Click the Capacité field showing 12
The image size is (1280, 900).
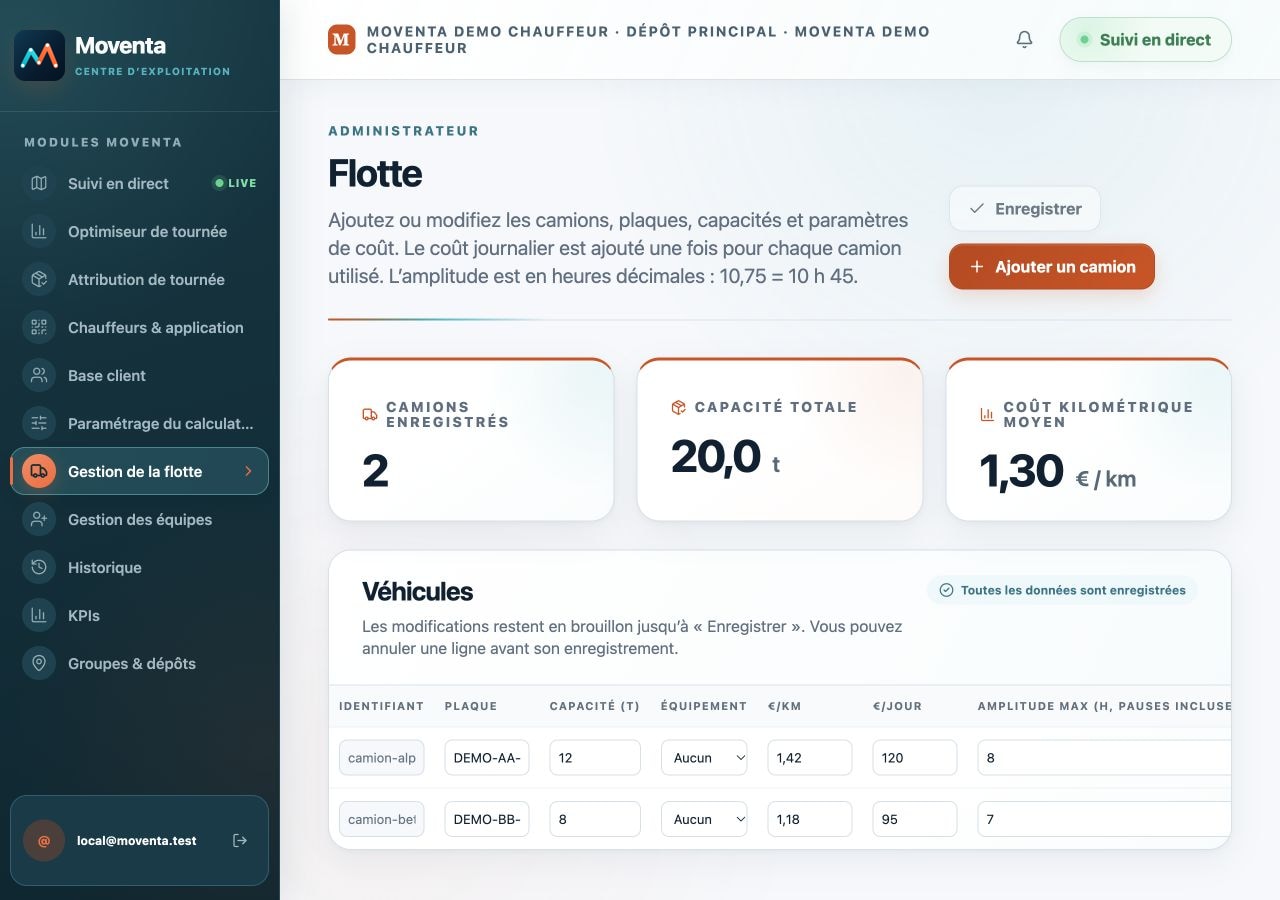595,758
